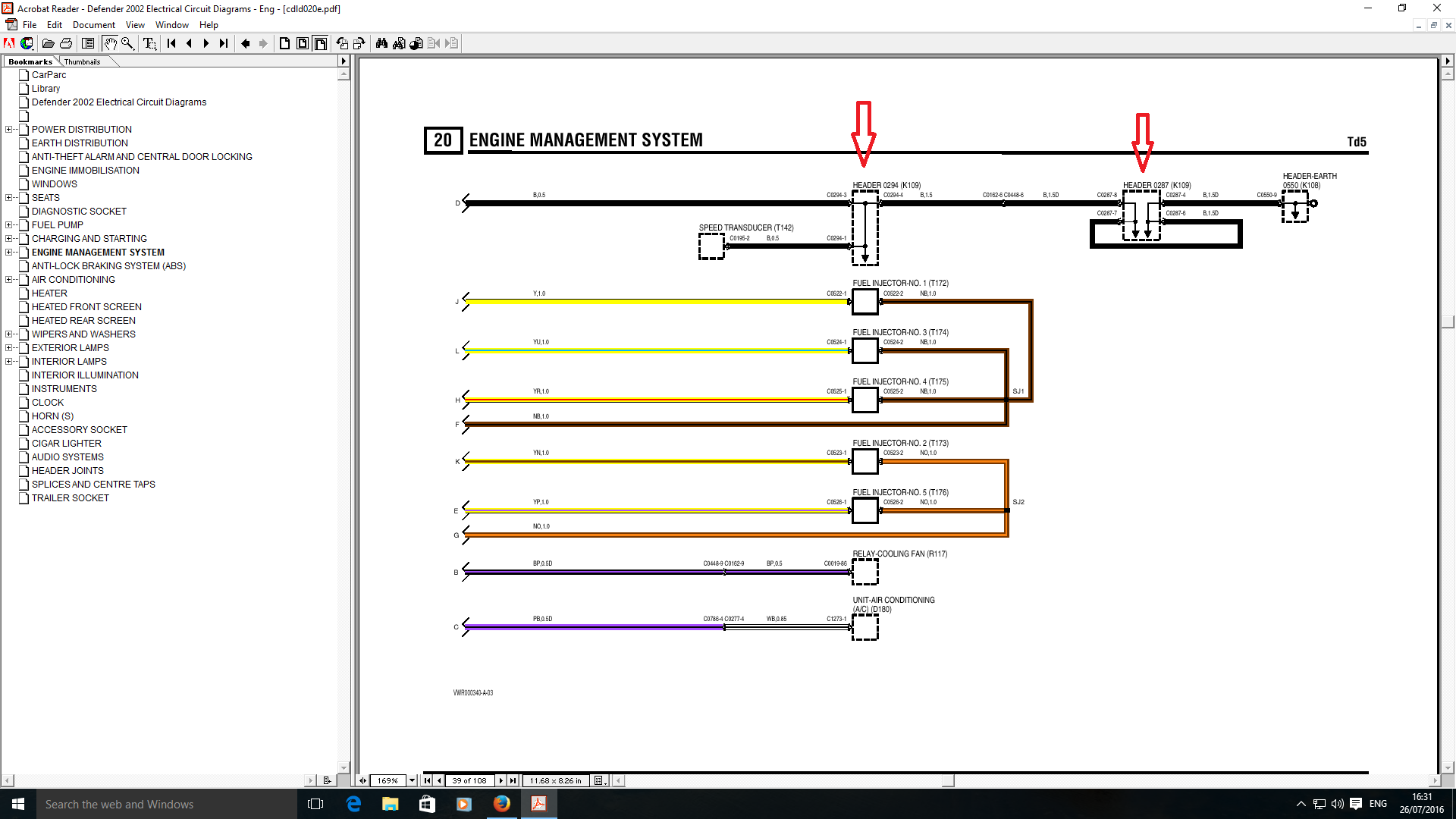This screenshot has height=819, width=1456.
Task: Open the Window menu
Action: (172, 25)
